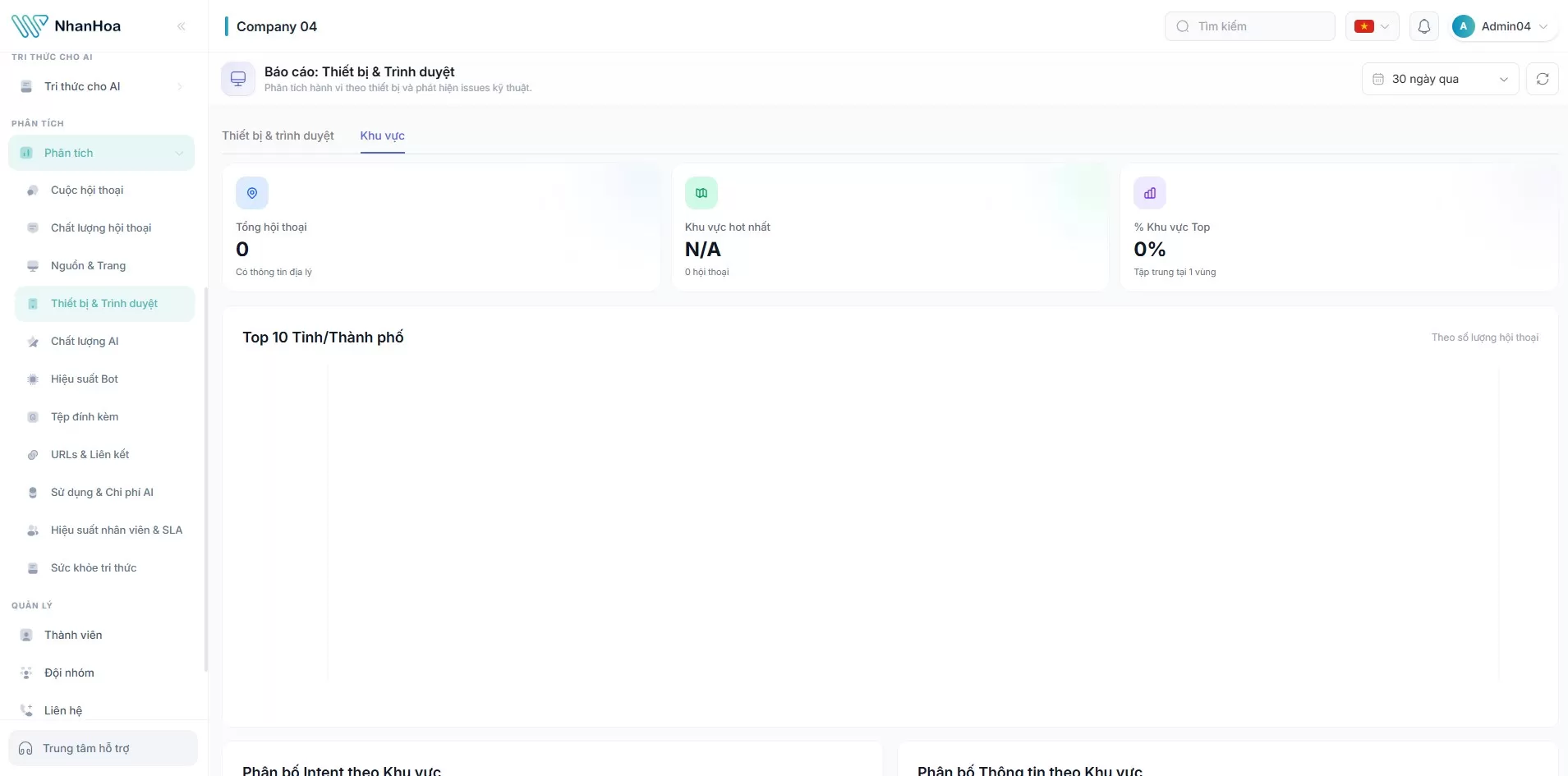The height and width of the screenshot is (776, 1568).
Task: Open Sử dụng & Chi phí AI
Action: coord(105,493)
